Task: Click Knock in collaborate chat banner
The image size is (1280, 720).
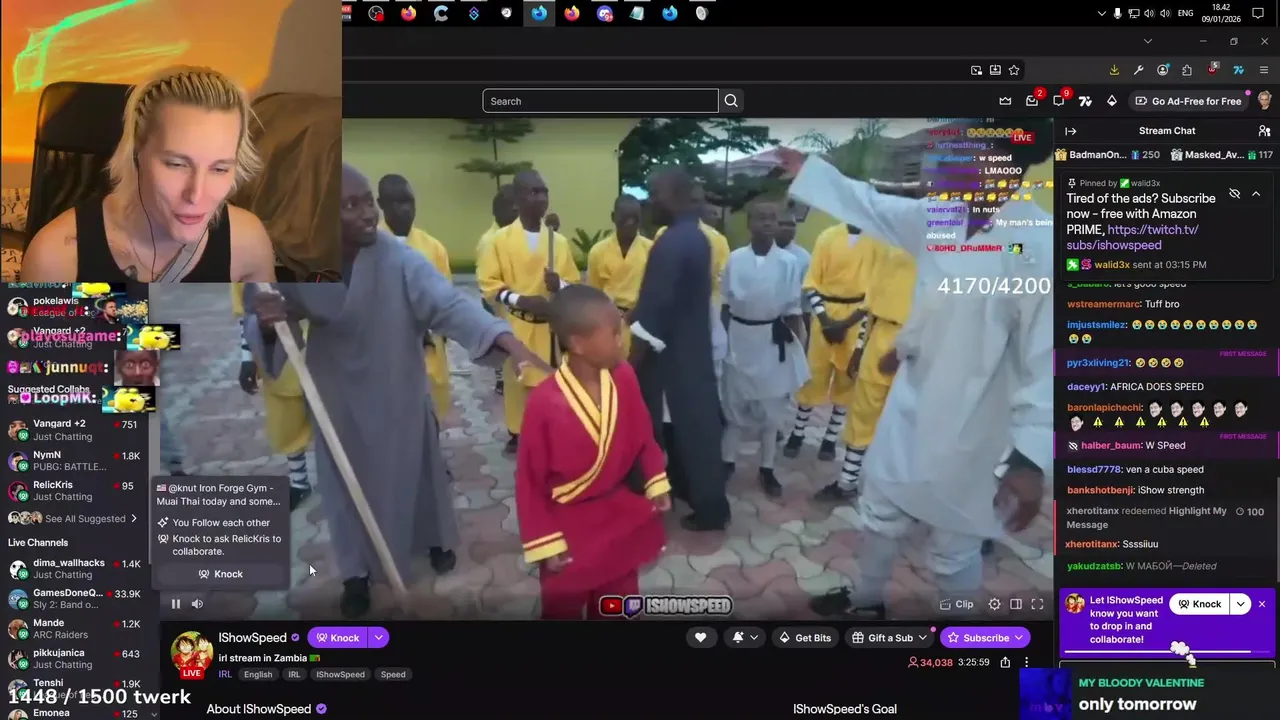Action: click(1199, 604)
